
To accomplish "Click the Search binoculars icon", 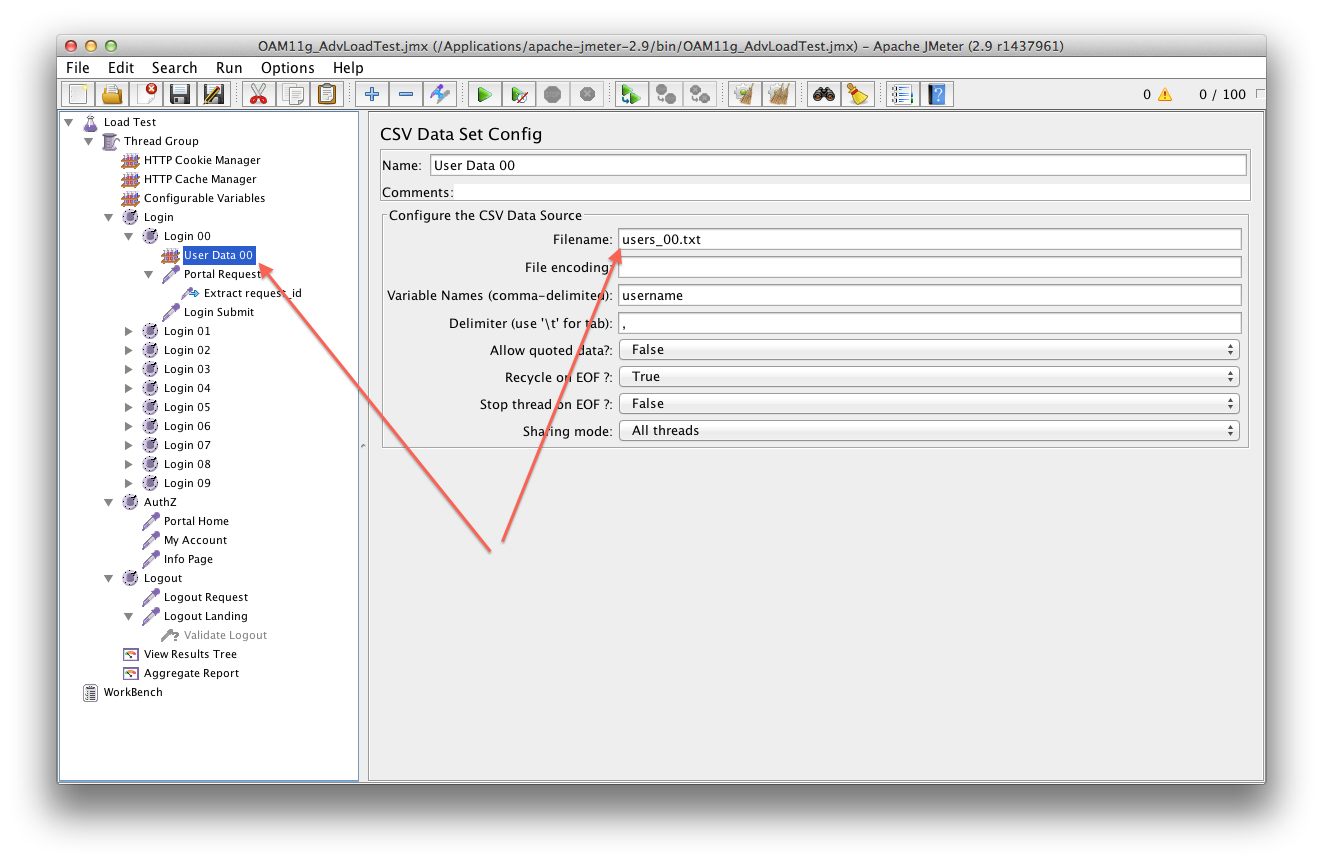I will (823, 94).
